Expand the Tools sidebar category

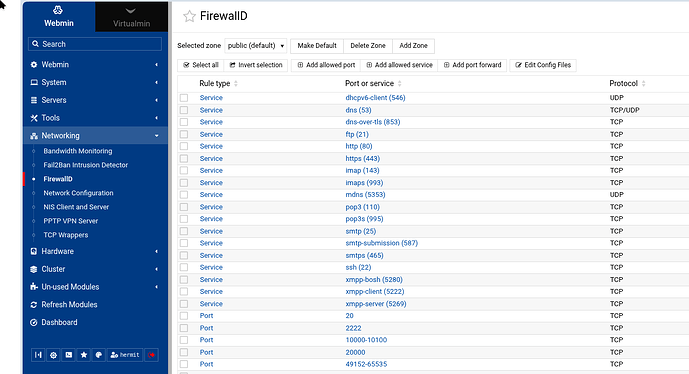click(x=156, y=118)
